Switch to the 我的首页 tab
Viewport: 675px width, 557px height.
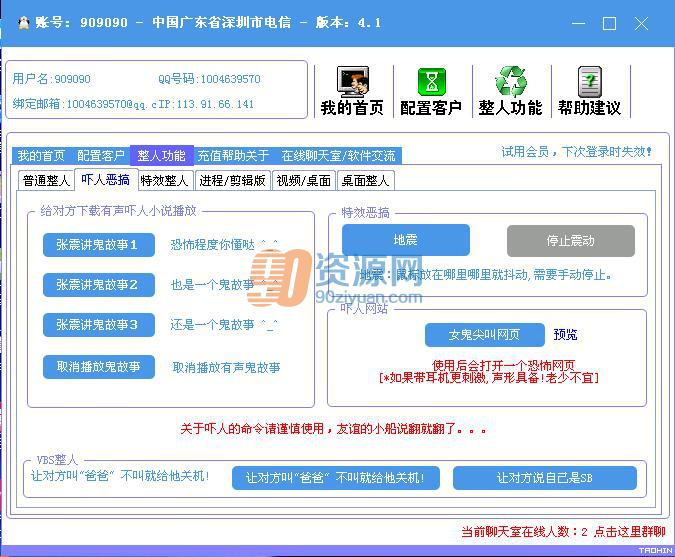click(x=41, y=155)
